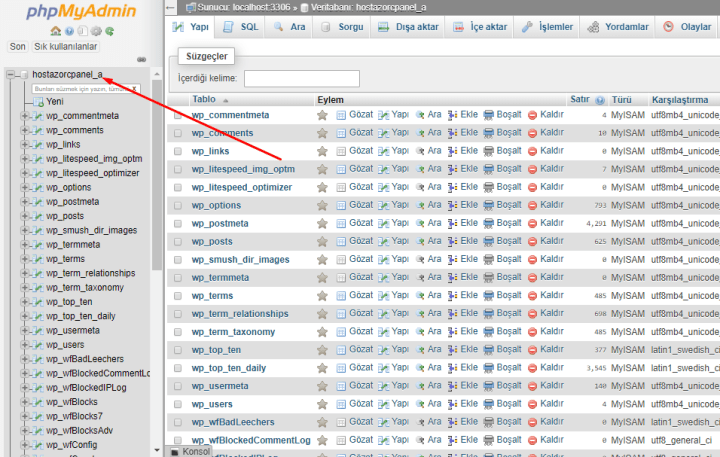The height and width of the screenshot is (457, 720).
Task: Click the sidebar vertical scrollbar thumb
Action: tap(157, 175)
